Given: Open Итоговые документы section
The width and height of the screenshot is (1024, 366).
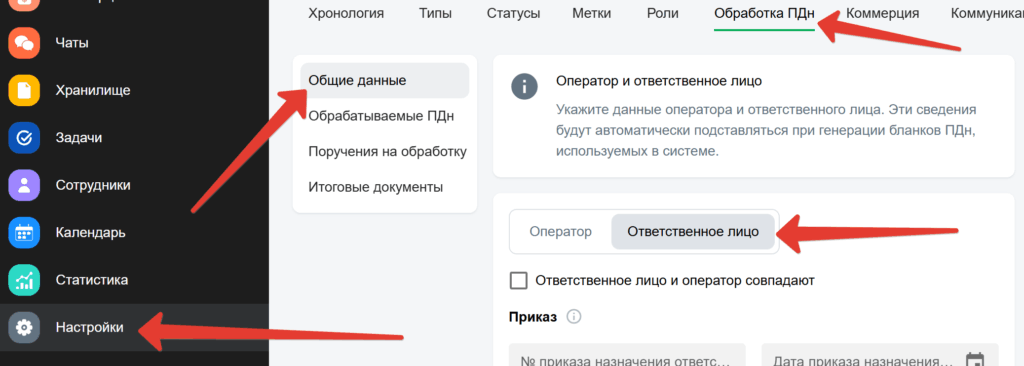Looking at the screenshot, I should tap(376, 187).
